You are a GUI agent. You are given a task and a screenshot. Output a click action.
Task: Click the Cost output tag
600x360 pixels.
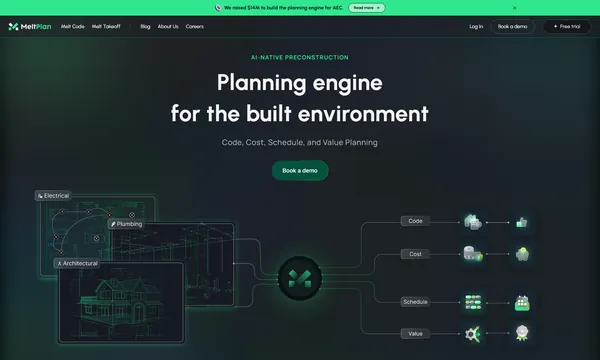415,254
